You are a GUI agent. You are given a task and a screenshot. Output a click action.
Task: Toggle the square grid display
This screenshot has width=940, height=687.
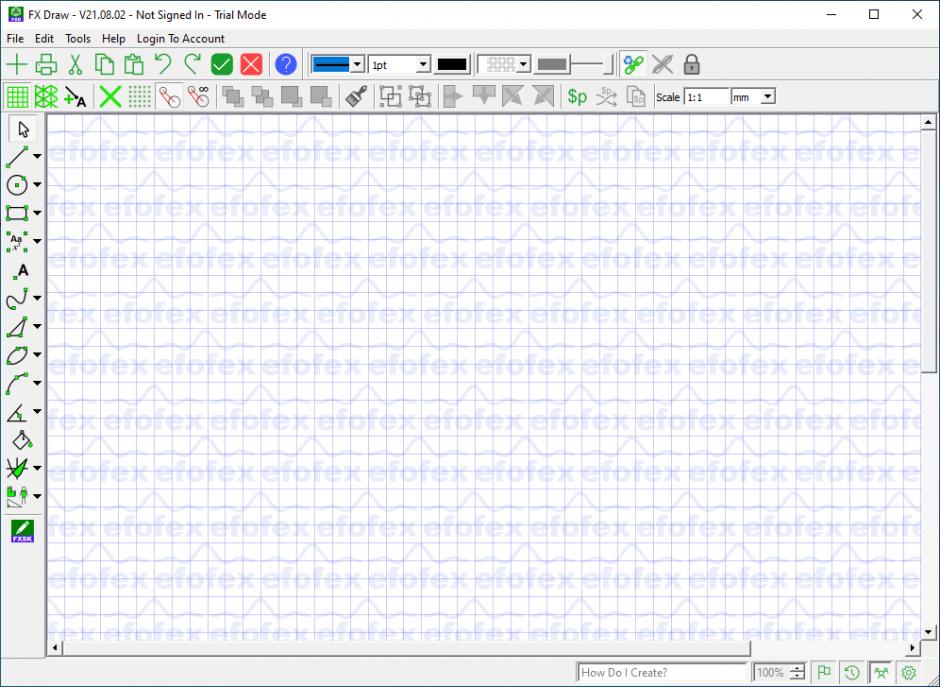click(x=17, y=96)
